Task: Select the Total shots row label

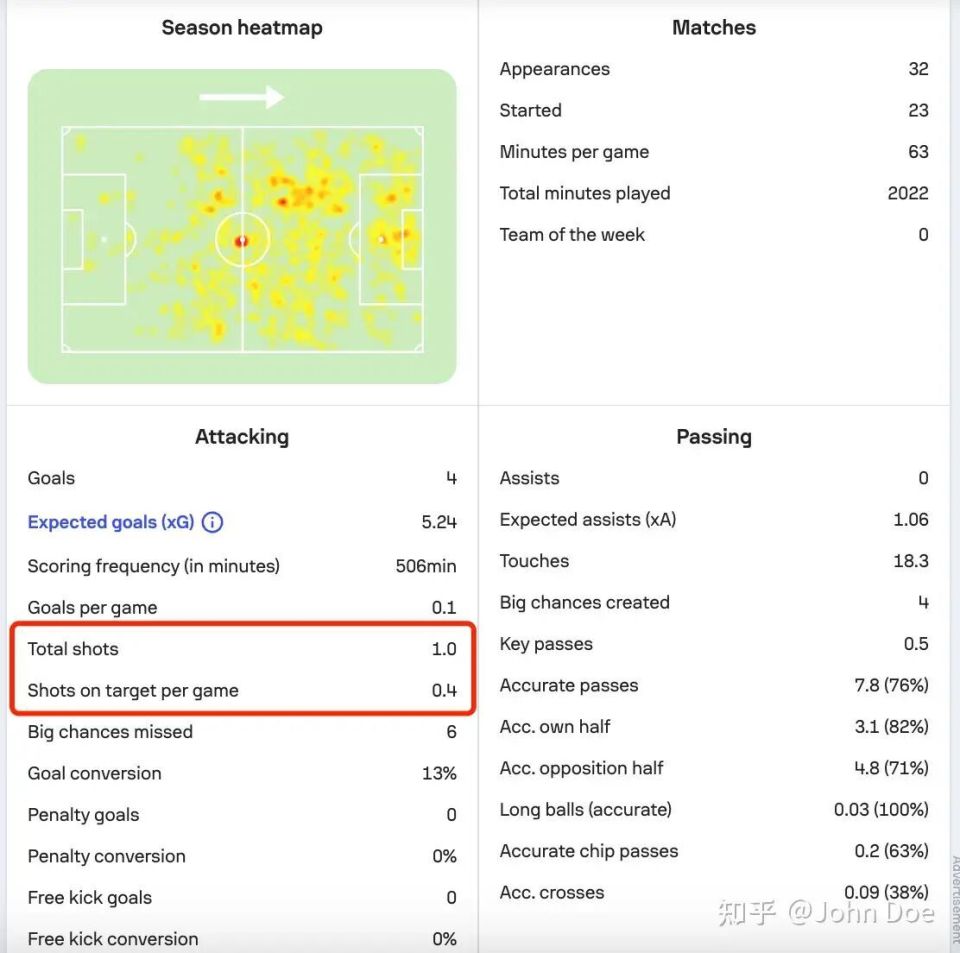Action: tap(73, 649)
